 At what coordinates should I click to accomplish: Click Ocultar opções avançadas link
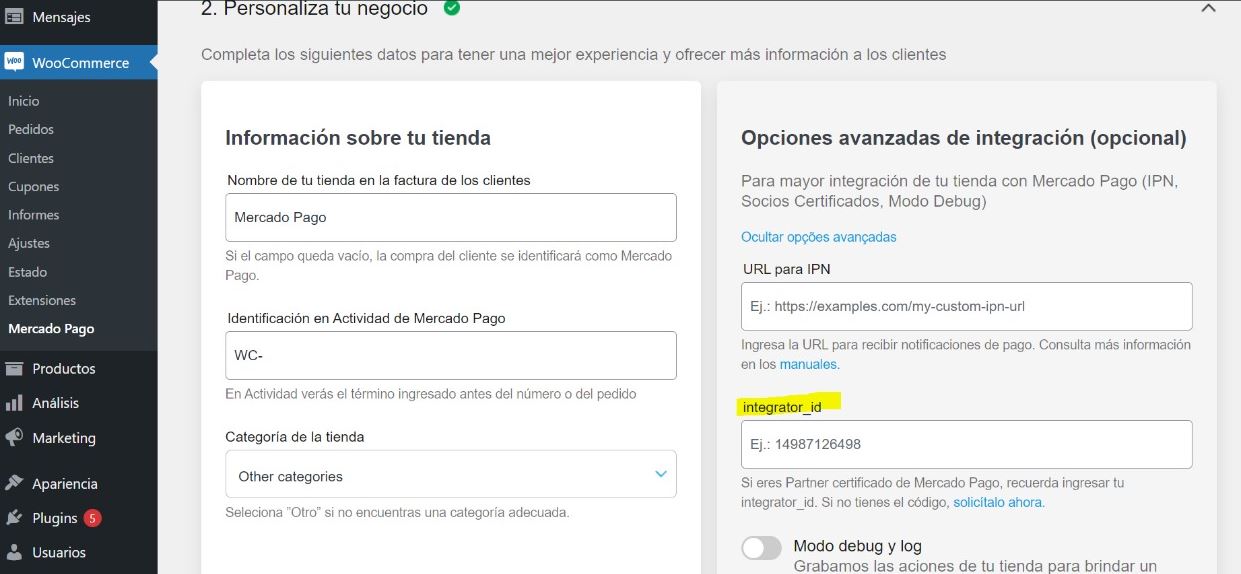point(819,237)
